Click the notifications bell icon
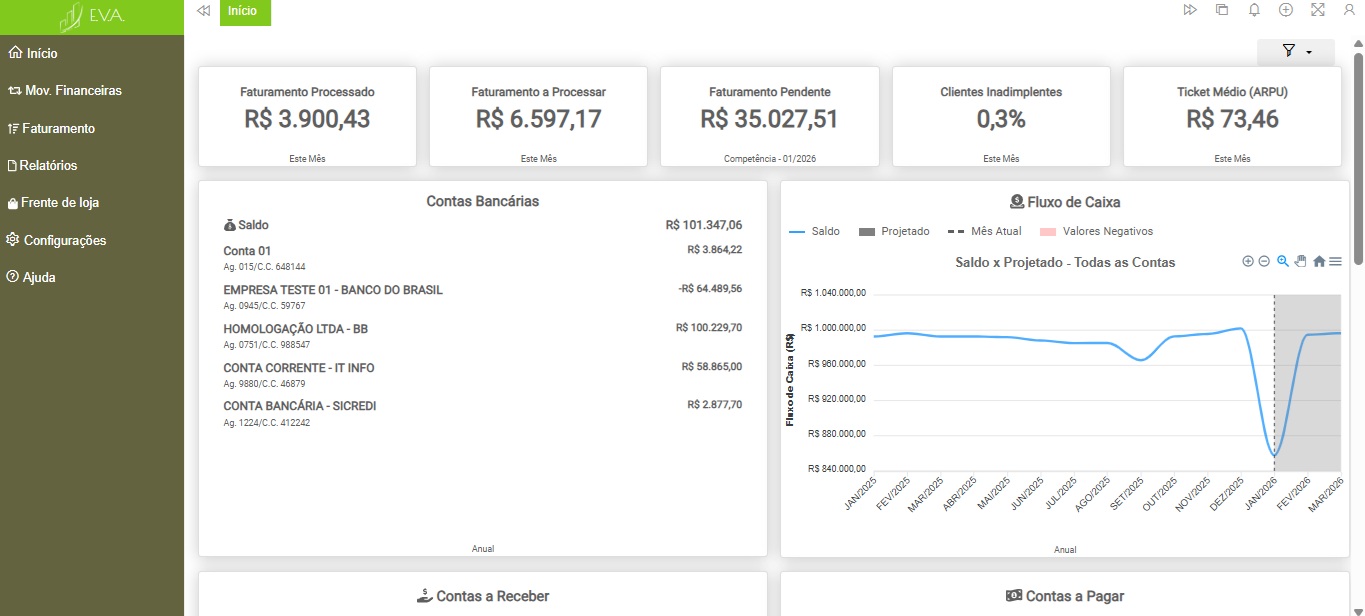 tap(1254, 10)
